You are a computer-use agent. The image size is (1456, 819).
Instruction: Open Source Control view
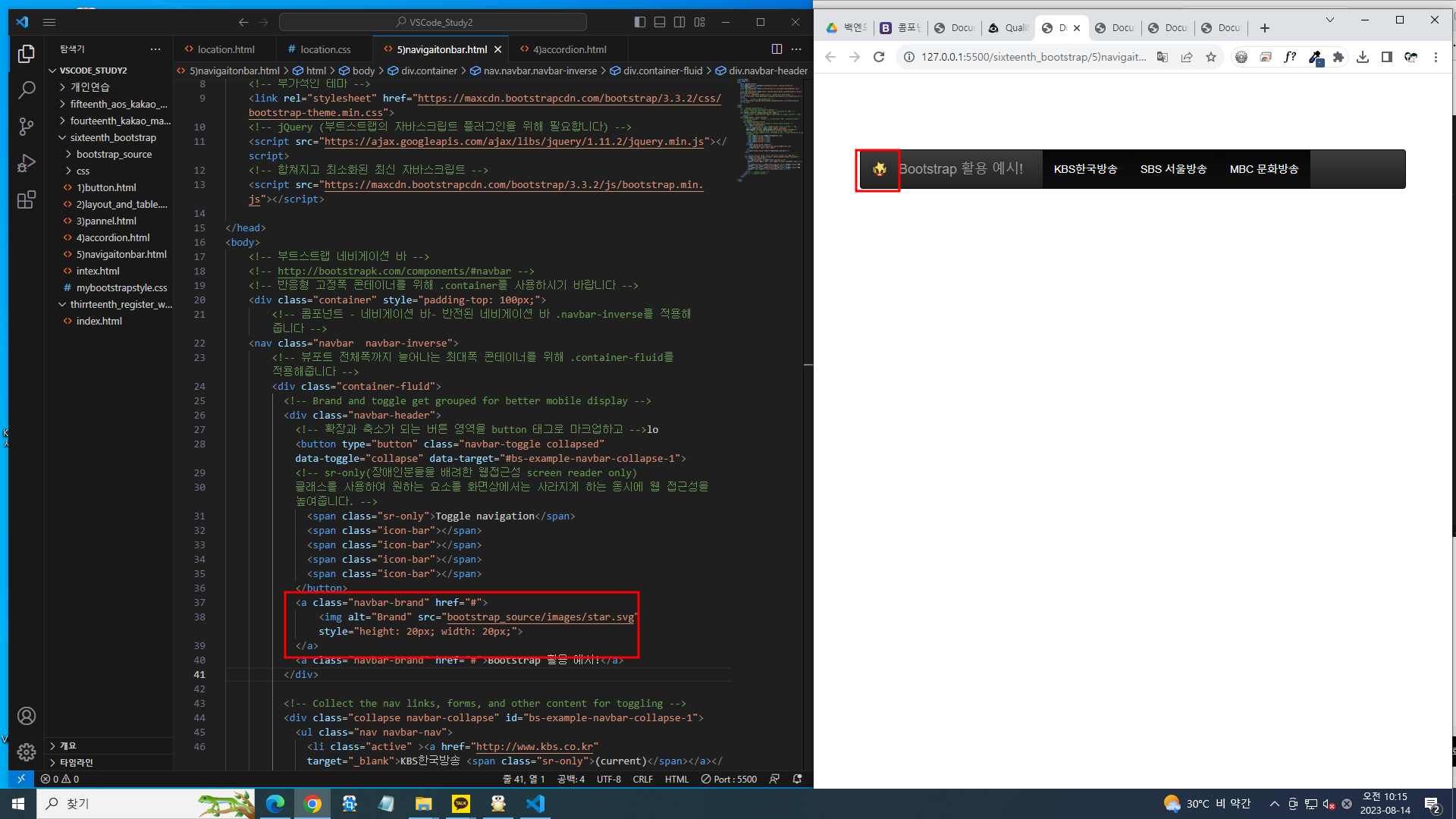[x=27, y=127]
